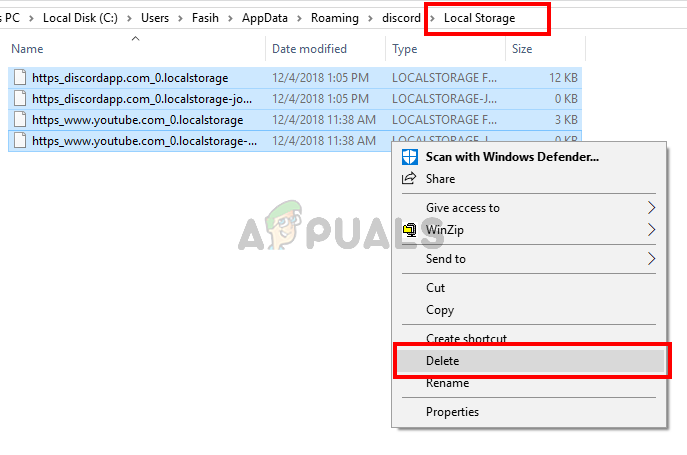Screen dimensions: 687x455
Task: Expand the Give access to arrow
Action: [x=652, y=208]
